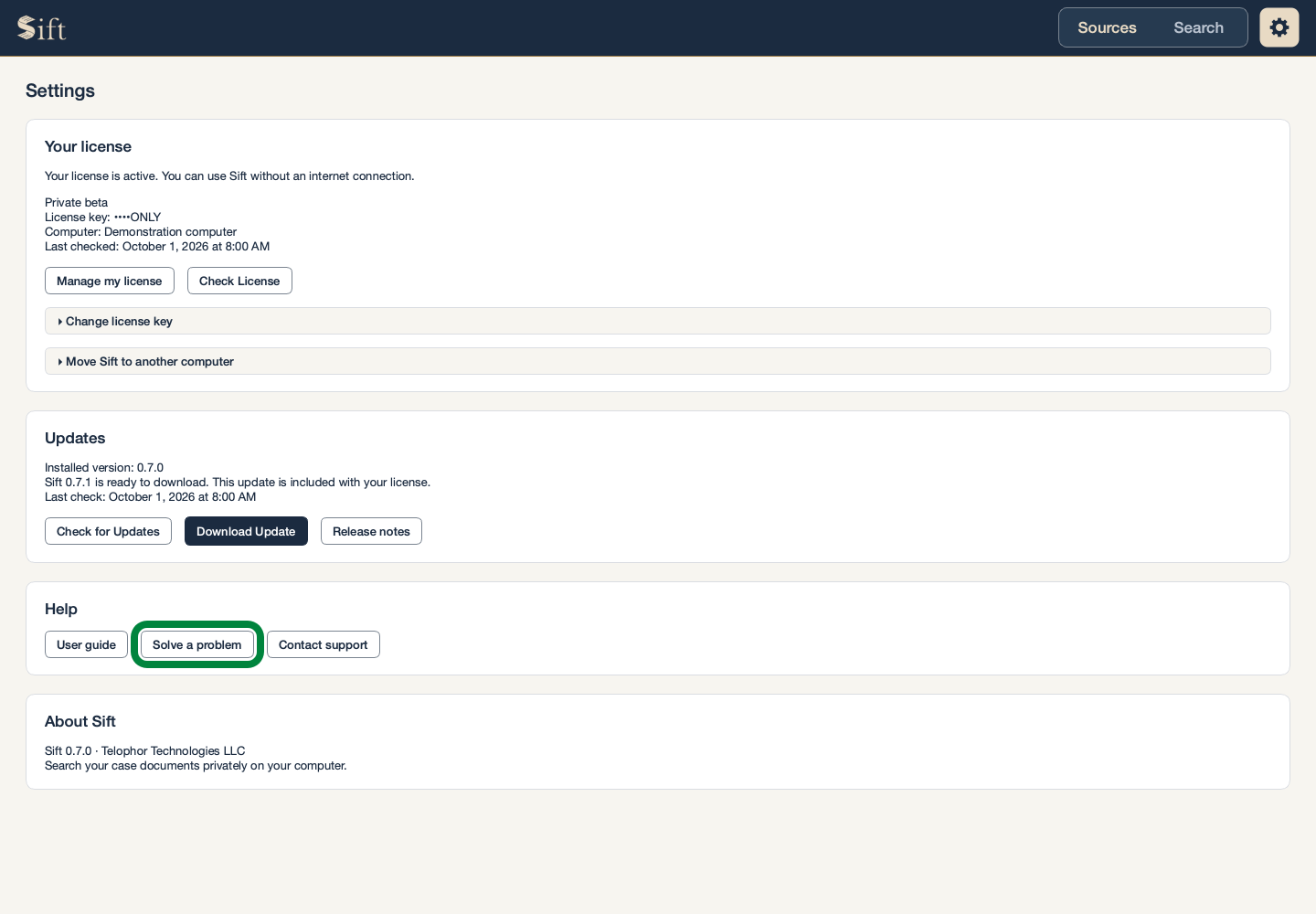The width and height of the screenshot is (1316, 914).
Task: Click 'Sift 0.7.0 · Telophor Technologies LLC' text
Action: pyautogui.click(x=145, y=751)
